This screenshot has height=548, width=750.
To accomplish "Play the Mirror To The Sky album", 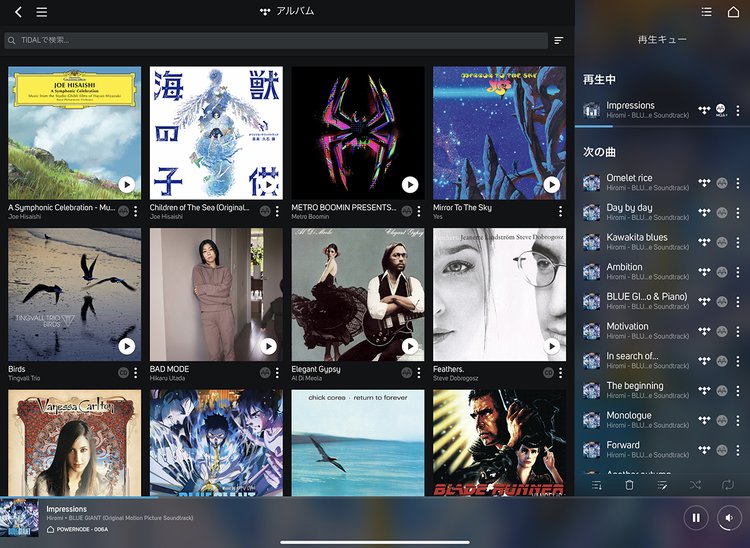I will (x=552, y=185).
